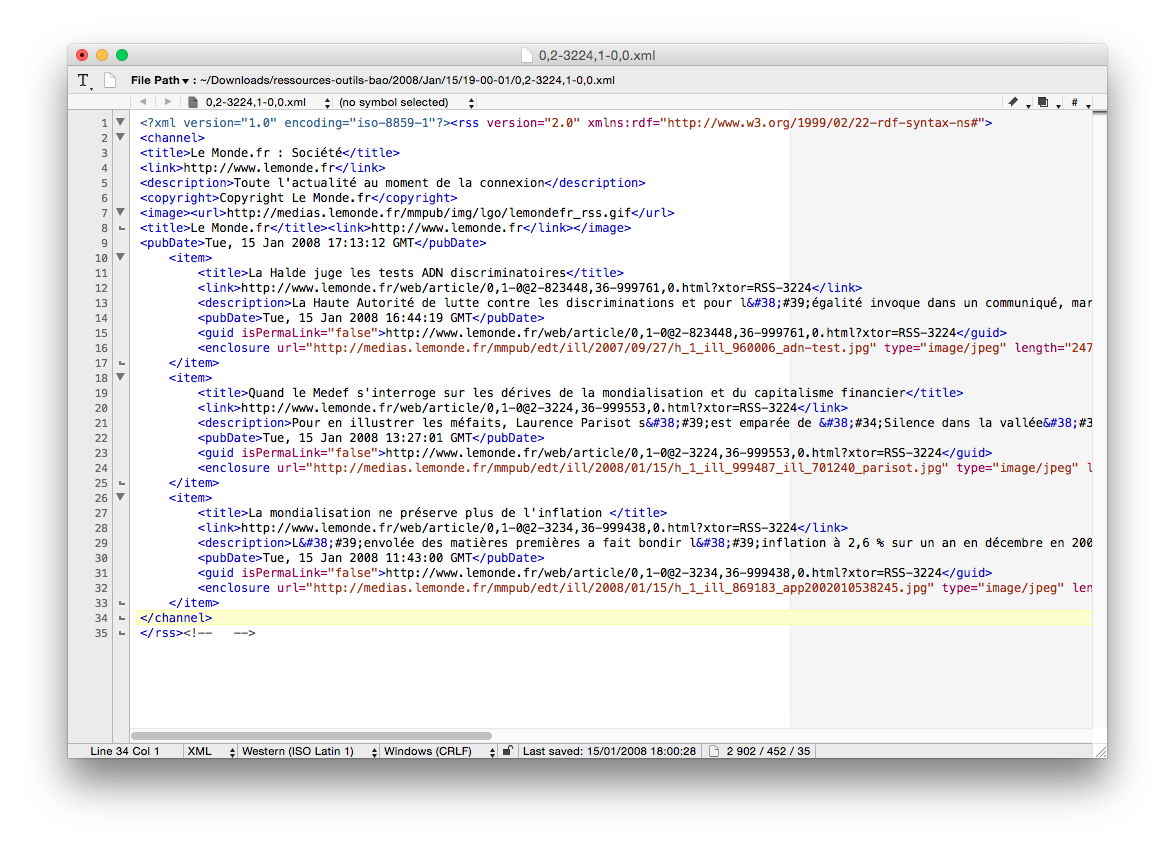Click the yellow minimize window button

point(102,55)
